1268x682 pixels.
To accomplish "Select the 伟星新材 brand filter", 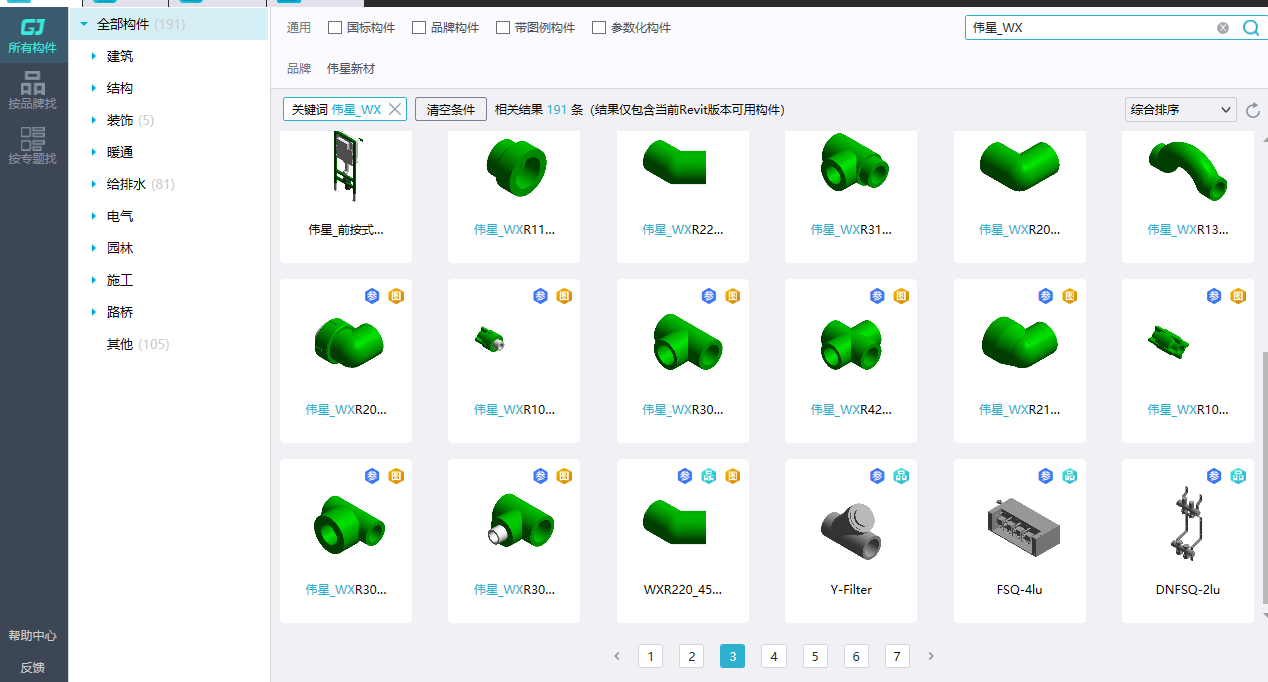I will coord(351,68).
